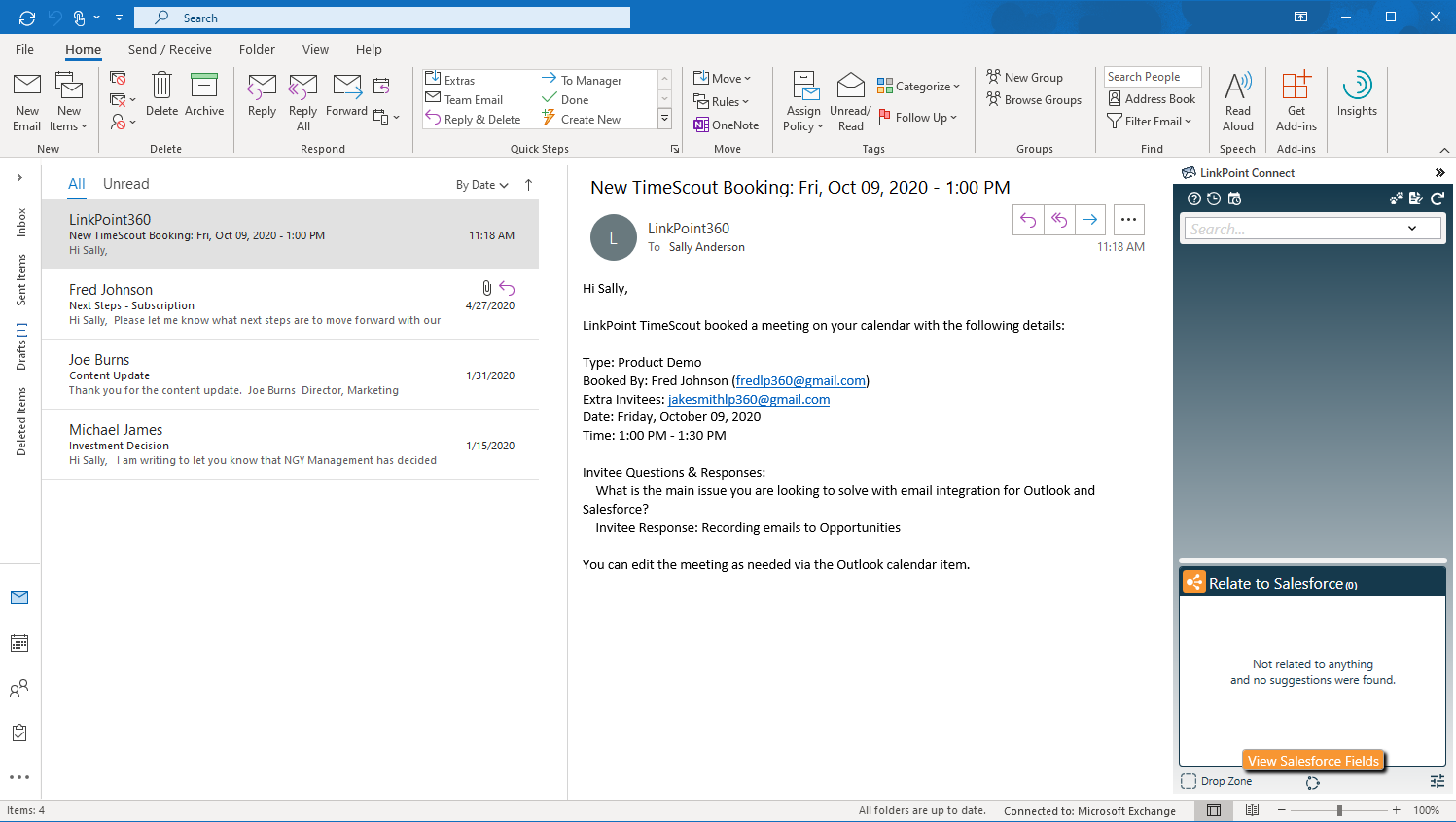Viewport: 1456px width, 822px height.
Task: Refresh the LinkPoint Connect panel
Action: [x=1437, y=198]
